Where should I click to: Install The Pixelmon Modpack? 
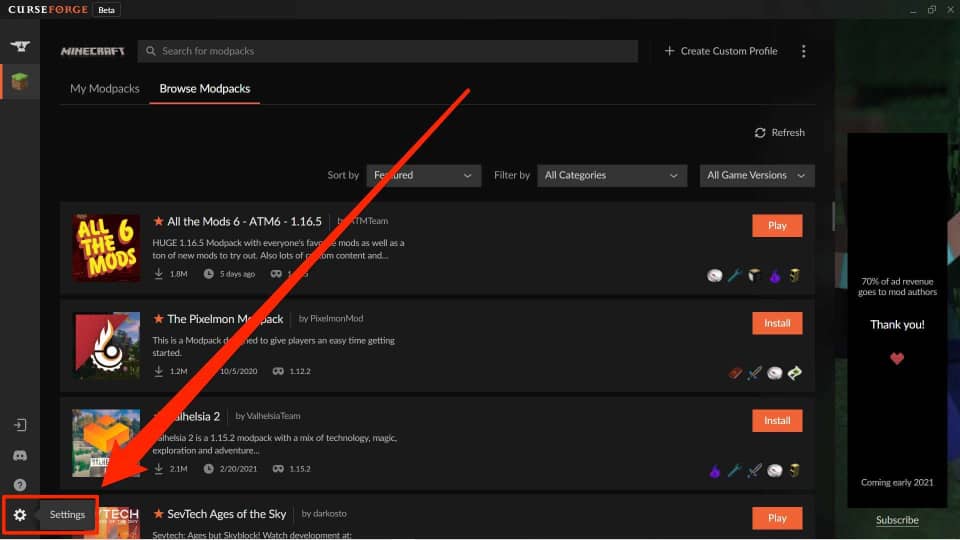point(777,323)
